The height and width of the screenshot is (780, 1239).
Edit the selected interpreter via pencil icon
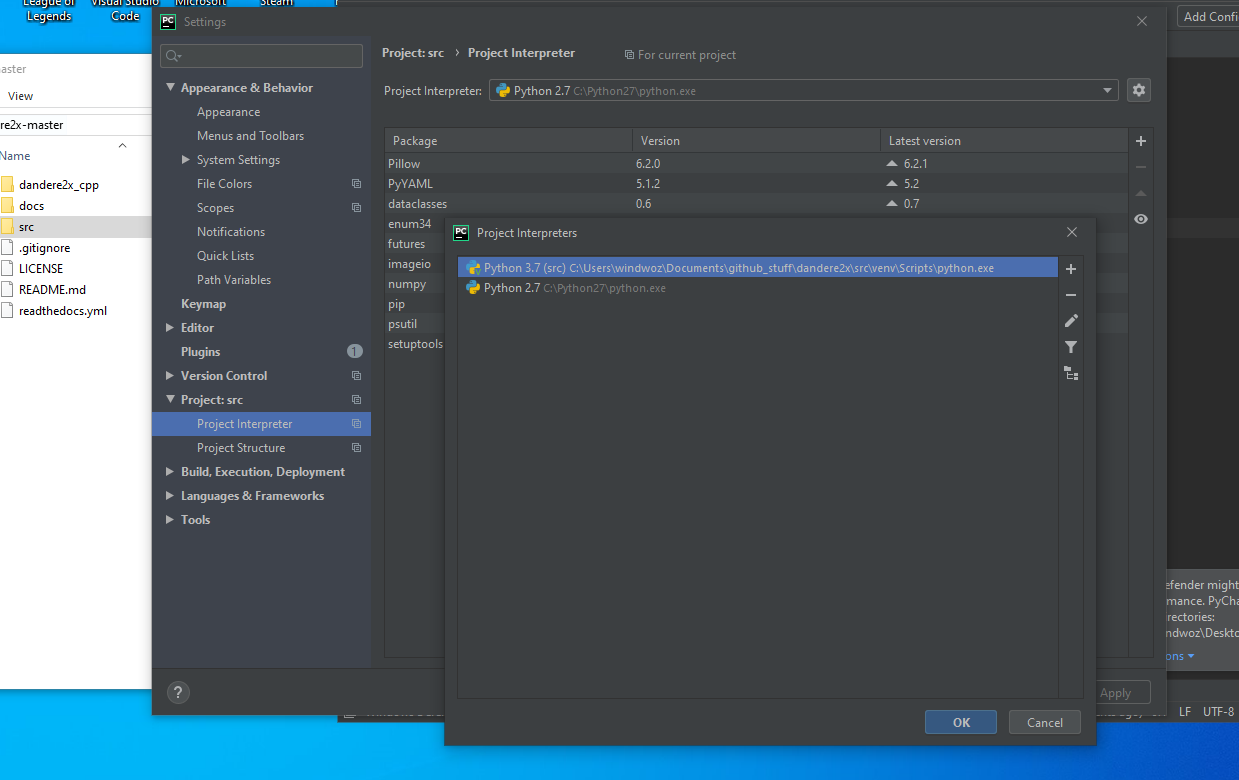pos(1070,320)
